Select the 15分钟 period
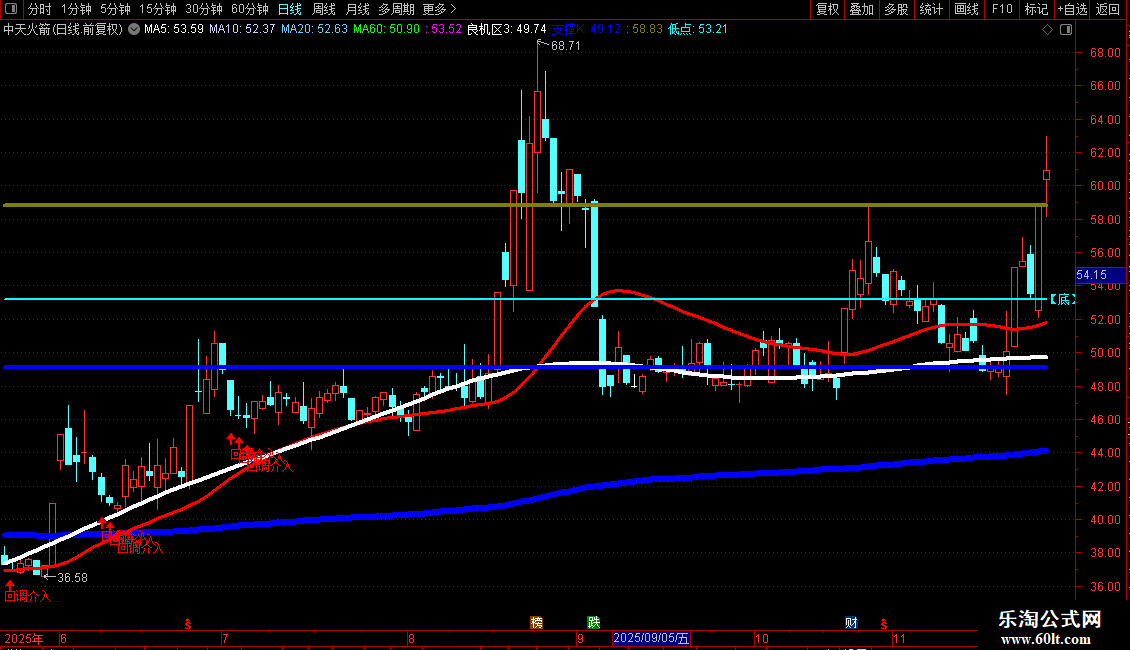1130x650 pixels. tap(158, 9)
